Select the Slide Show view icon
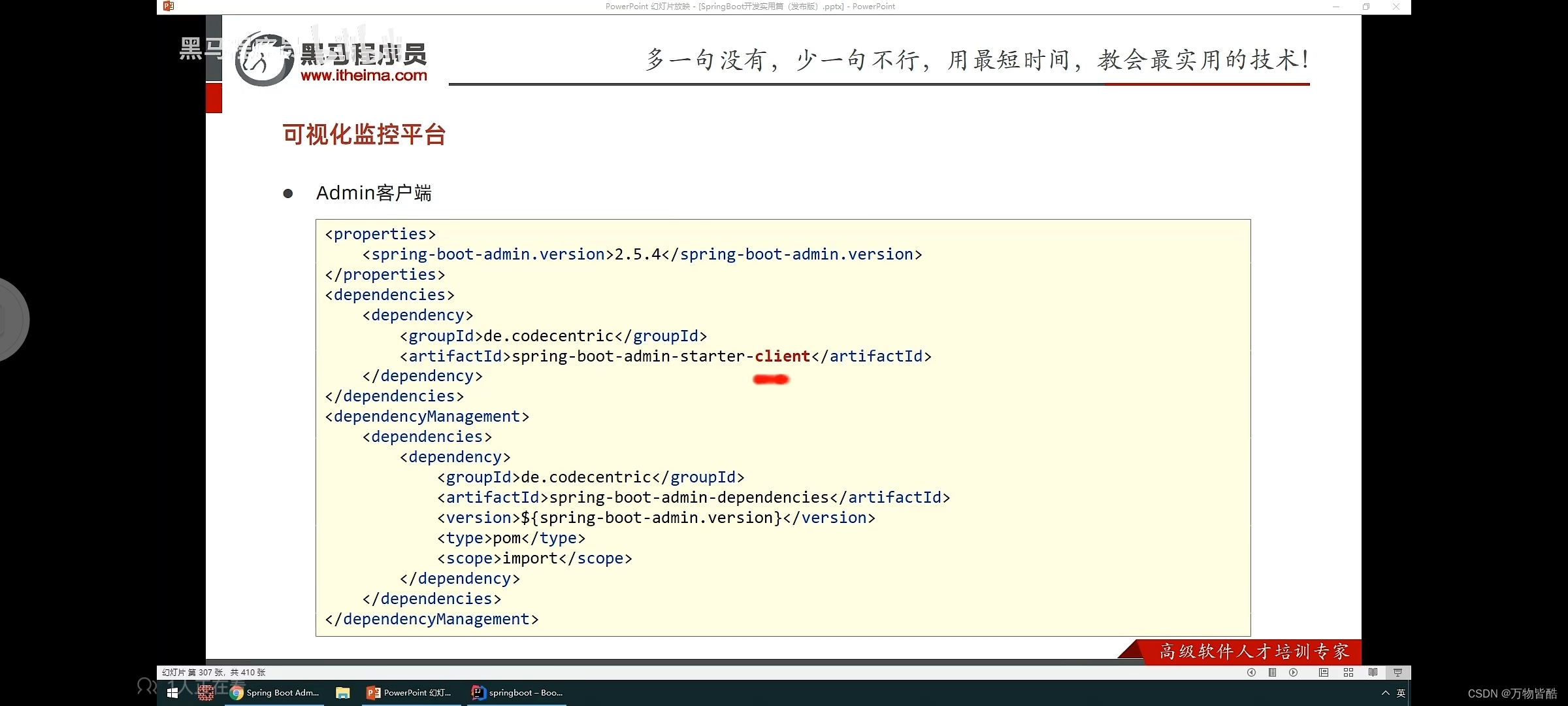Viewport: 1568px width, 706px height. tap(1398, 672)
